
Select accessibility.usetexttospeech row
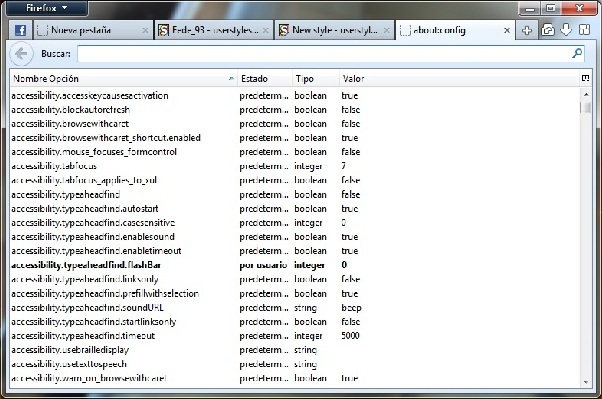295,364
